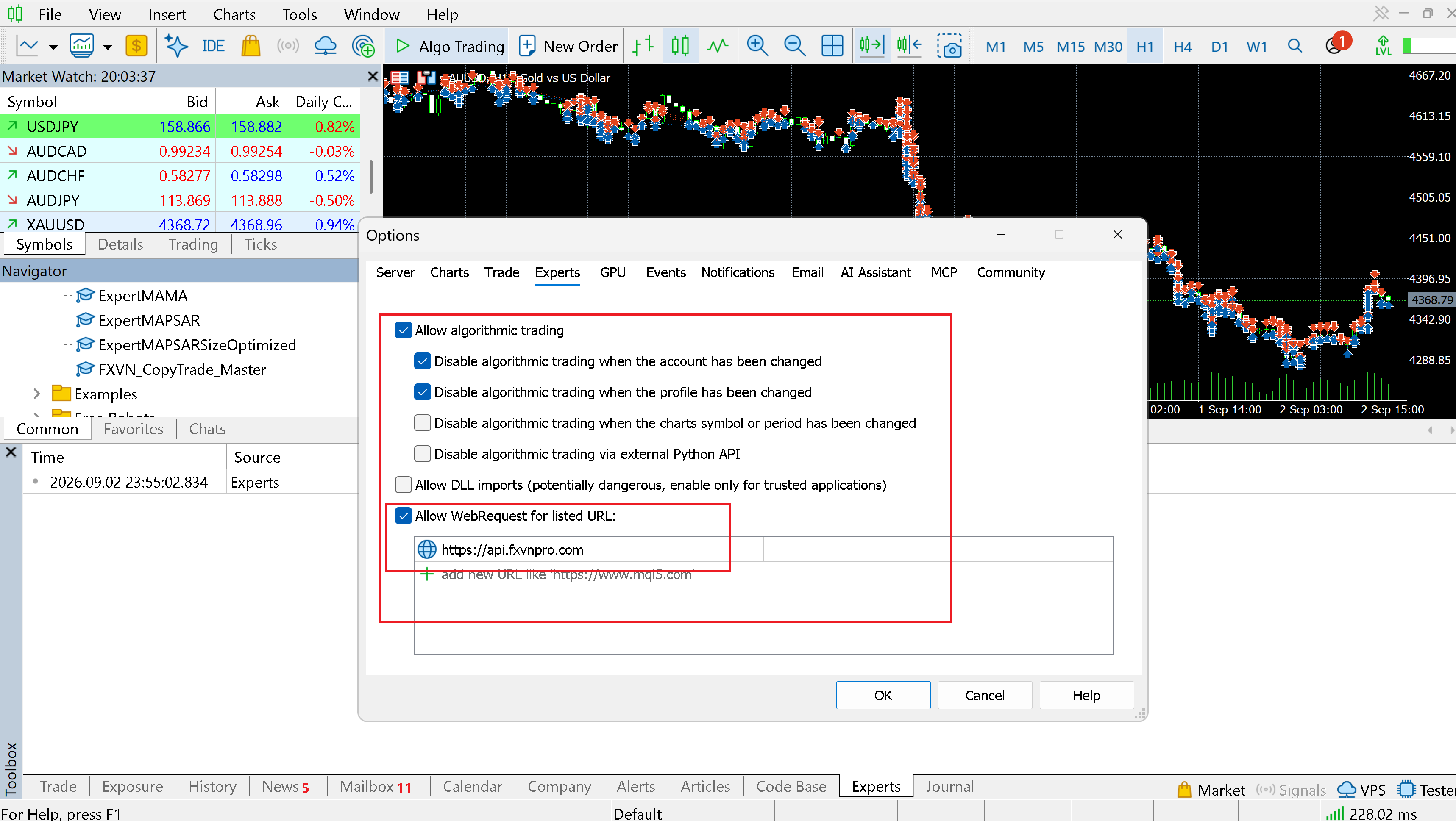Viewport: 1456px width, 821px height.
Task: Click Help in Options dialog
Action: (1086, 695)
